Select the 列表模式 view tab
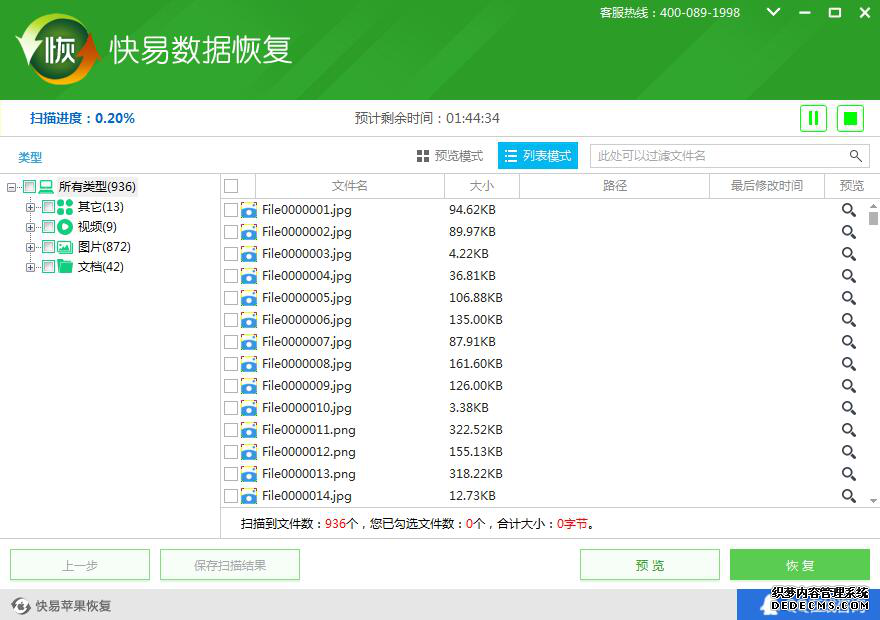 [x=538, y=156]
